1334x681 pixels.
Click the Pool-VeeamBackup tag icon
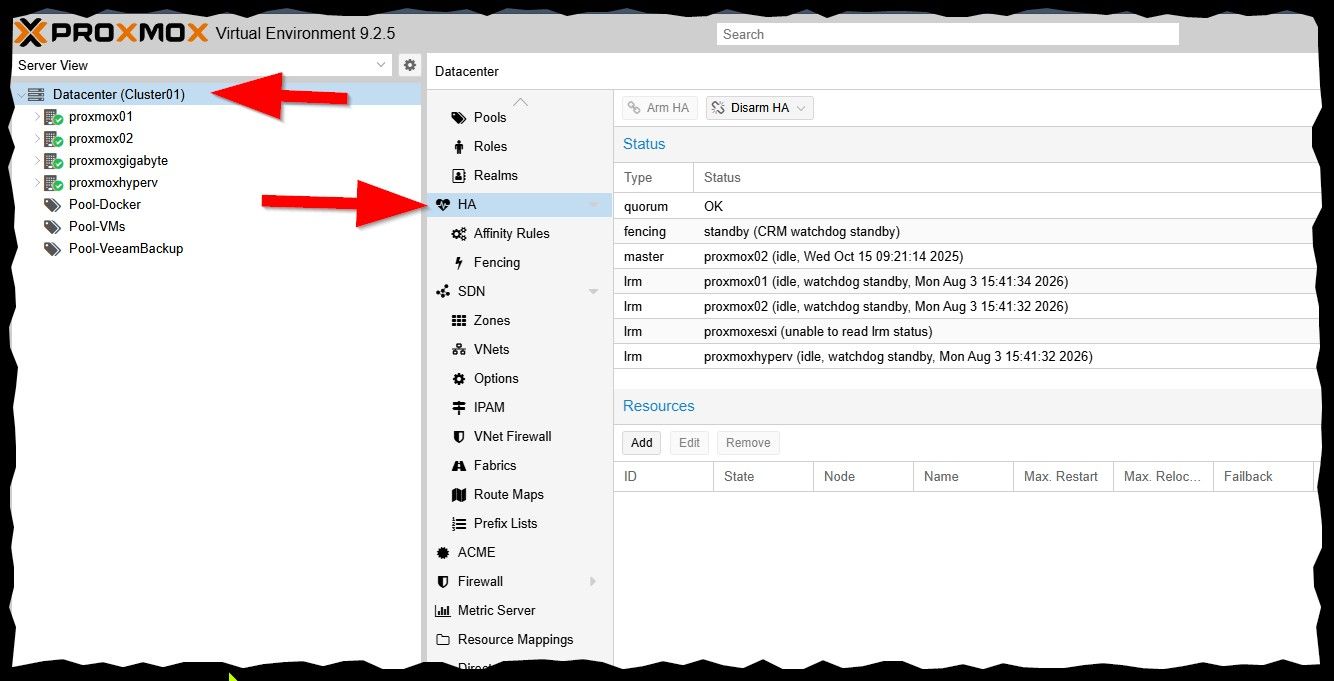pos(53,249)
